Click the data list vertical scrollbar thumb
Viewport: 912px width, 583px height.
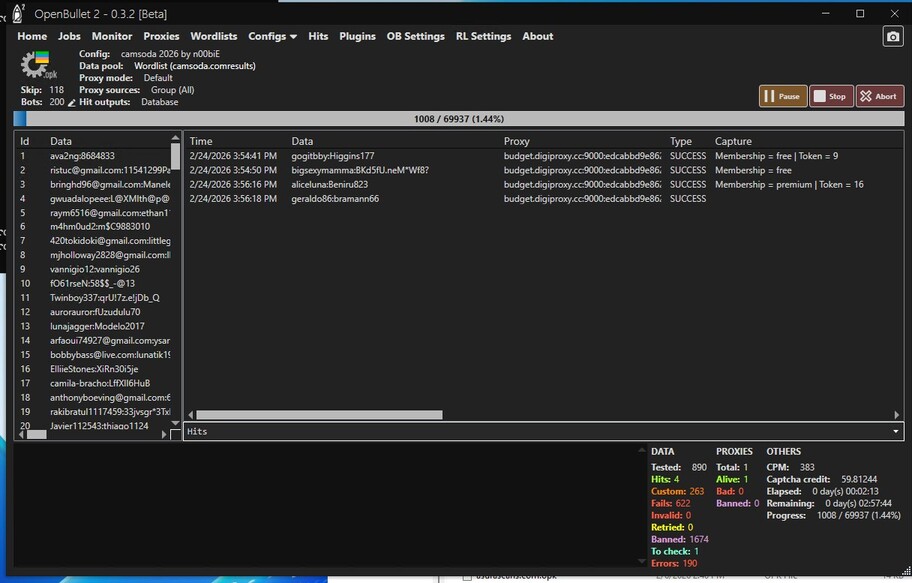(175, 157)
